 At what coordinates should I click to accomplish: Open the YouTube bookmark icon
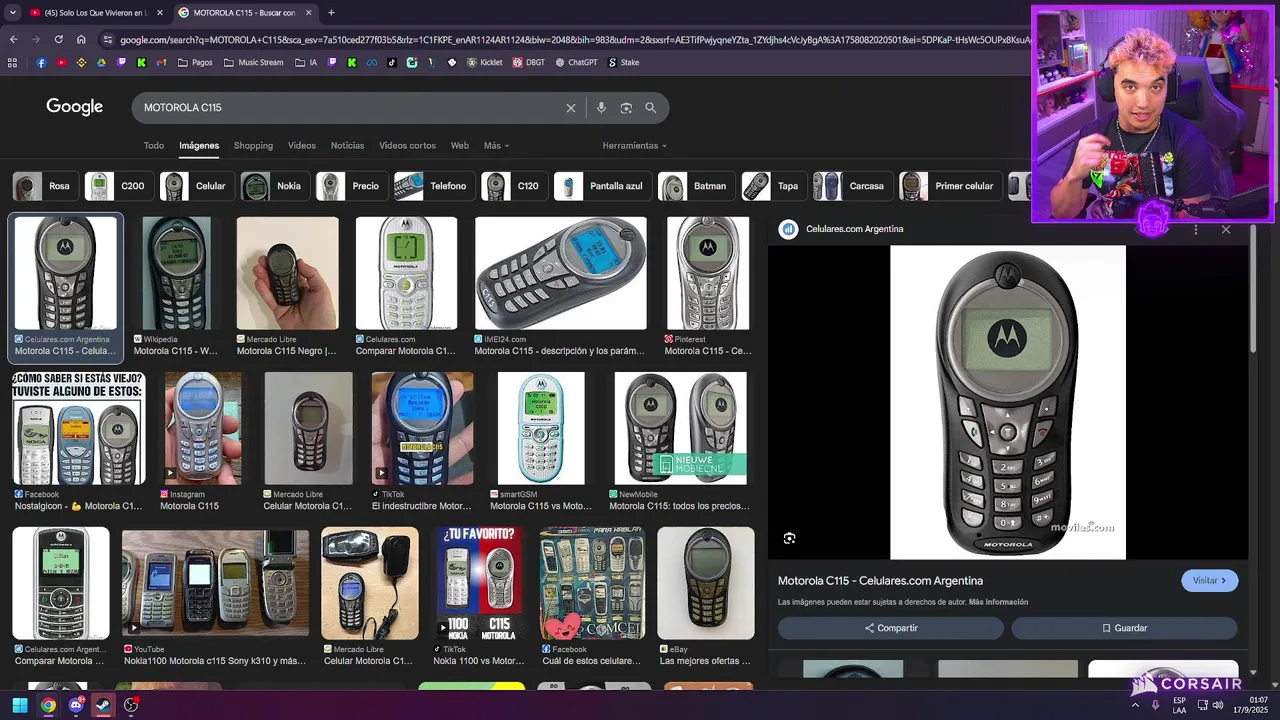click(x=61, y=62)
